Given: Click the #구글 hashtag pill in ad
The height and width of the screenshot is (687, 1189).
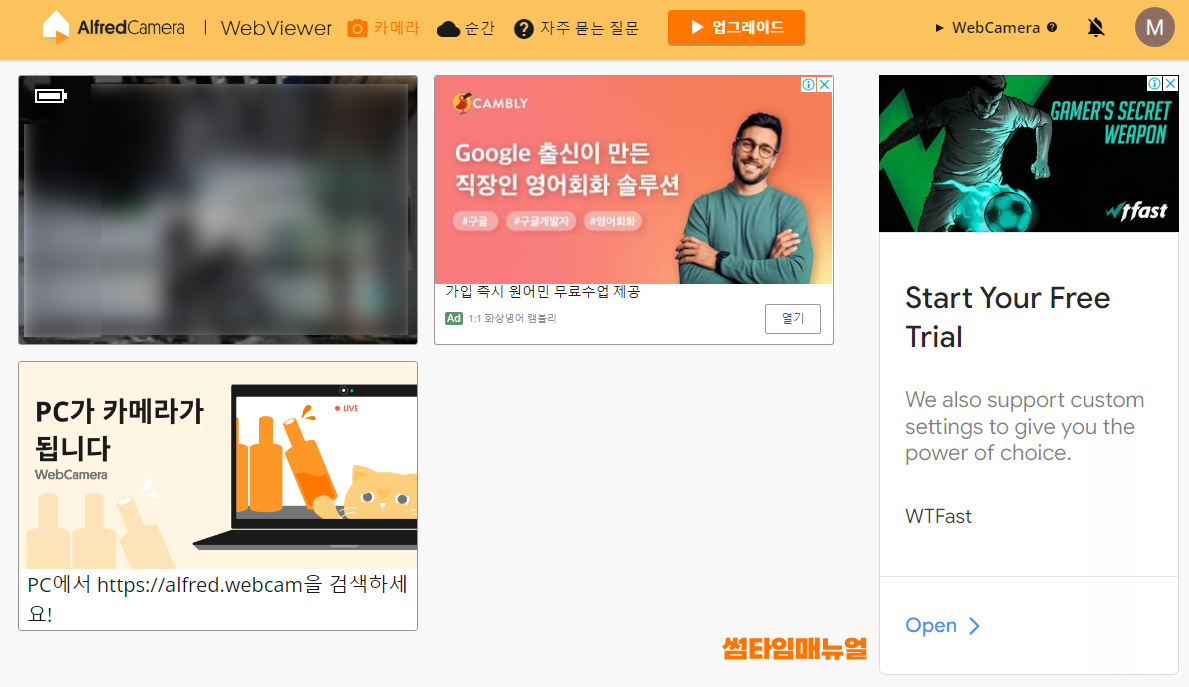Looking at the screenshot, I should point(475,221).
